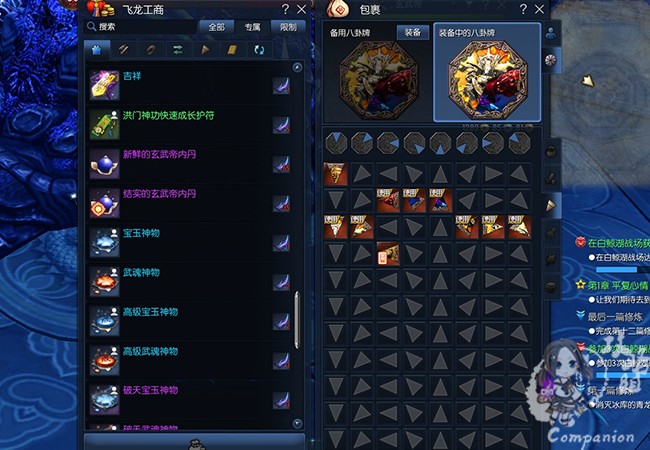The image size is (650, 450).
Task: Click the shop list scrollbar handle
Action: pos(297,320)
